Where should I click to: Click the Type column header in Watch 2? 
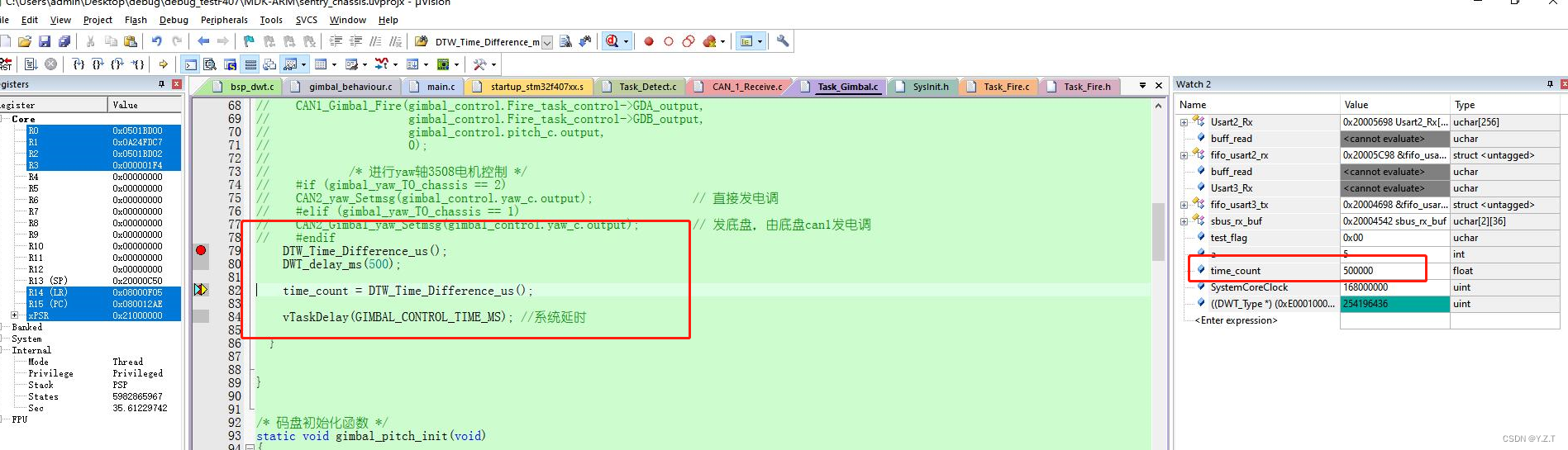[x=1505, y=105]
